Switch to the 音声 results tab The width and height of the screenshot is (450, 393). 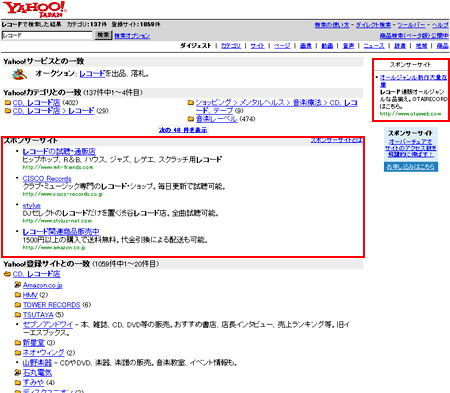348,46
